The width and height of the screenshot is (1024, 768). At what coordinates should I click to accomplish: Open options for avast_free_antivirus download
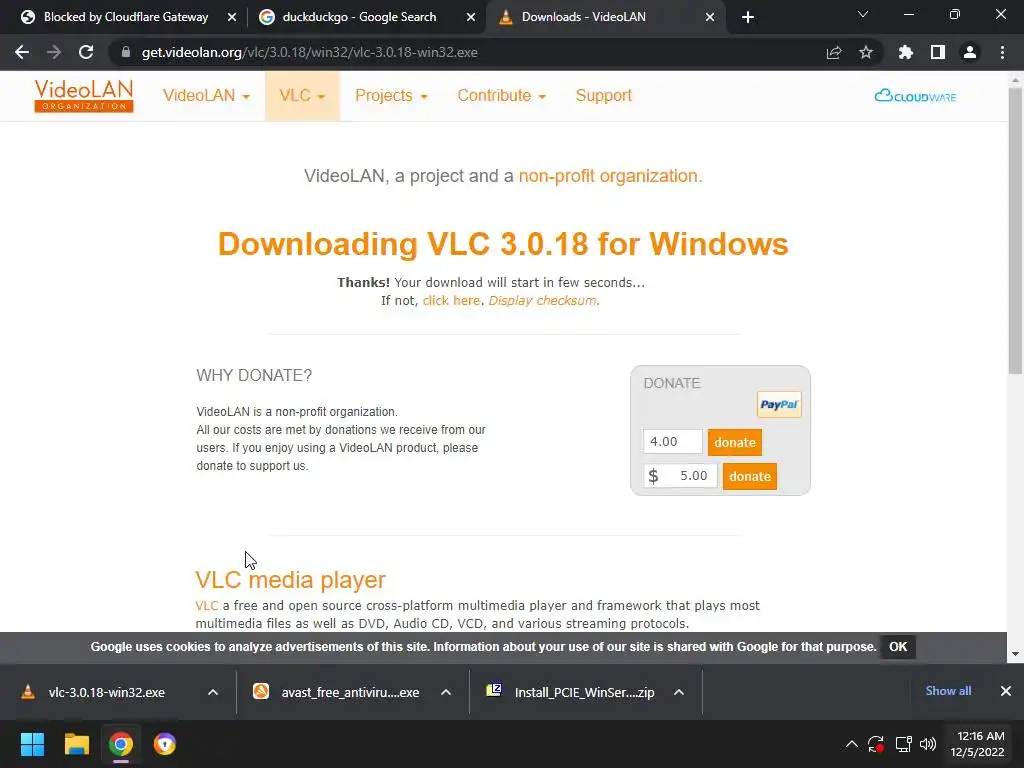click(x=446, y=692)
